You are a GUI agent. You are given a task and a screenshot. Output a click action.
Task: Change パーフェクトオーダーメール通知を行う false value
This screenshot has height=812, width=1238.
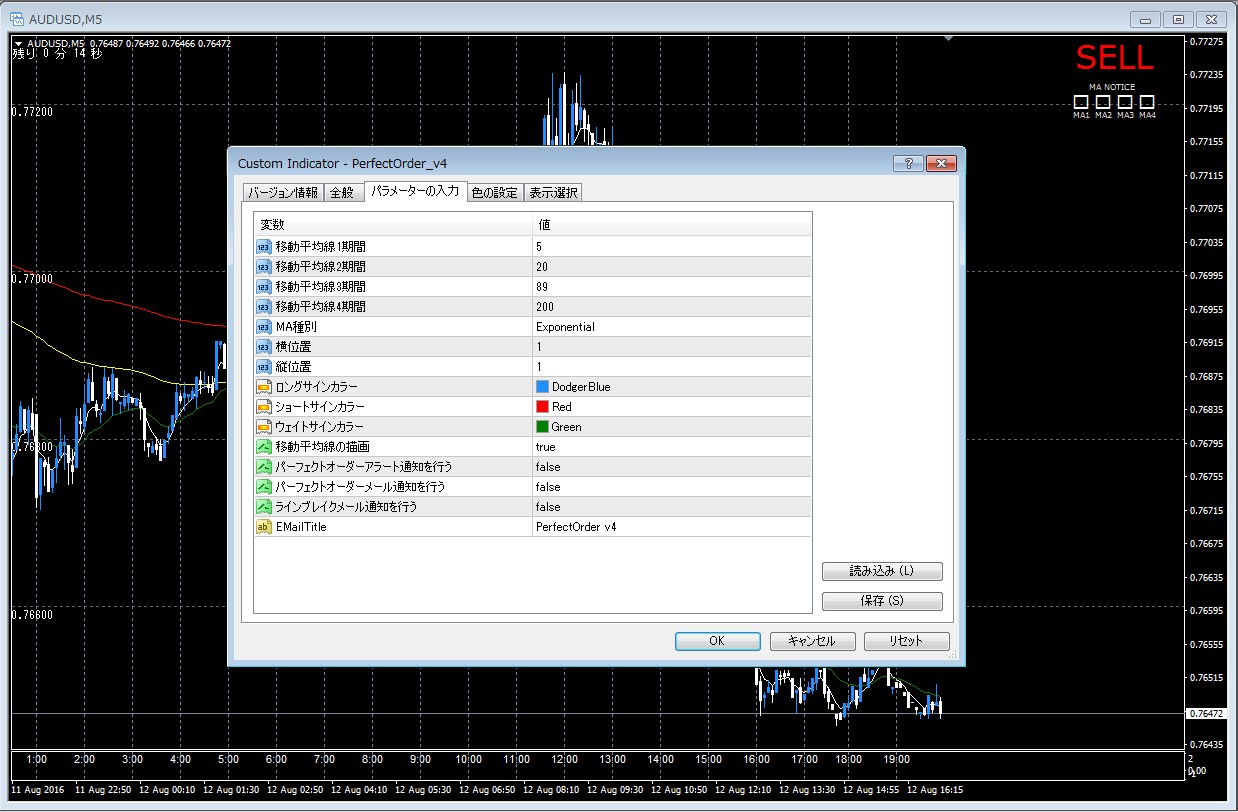(x=672, y=486)
